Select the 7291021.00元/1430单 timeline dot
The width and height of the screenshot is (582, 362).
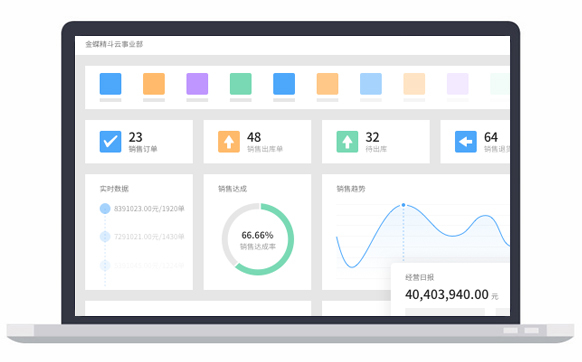tap(105, 237)
